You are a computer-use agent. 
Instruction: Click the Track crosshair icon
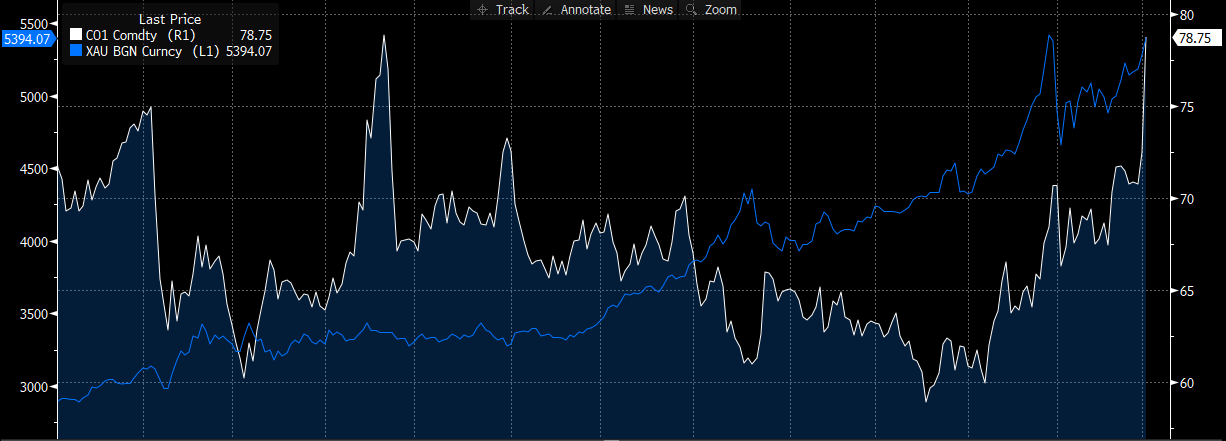click(483, 10)
